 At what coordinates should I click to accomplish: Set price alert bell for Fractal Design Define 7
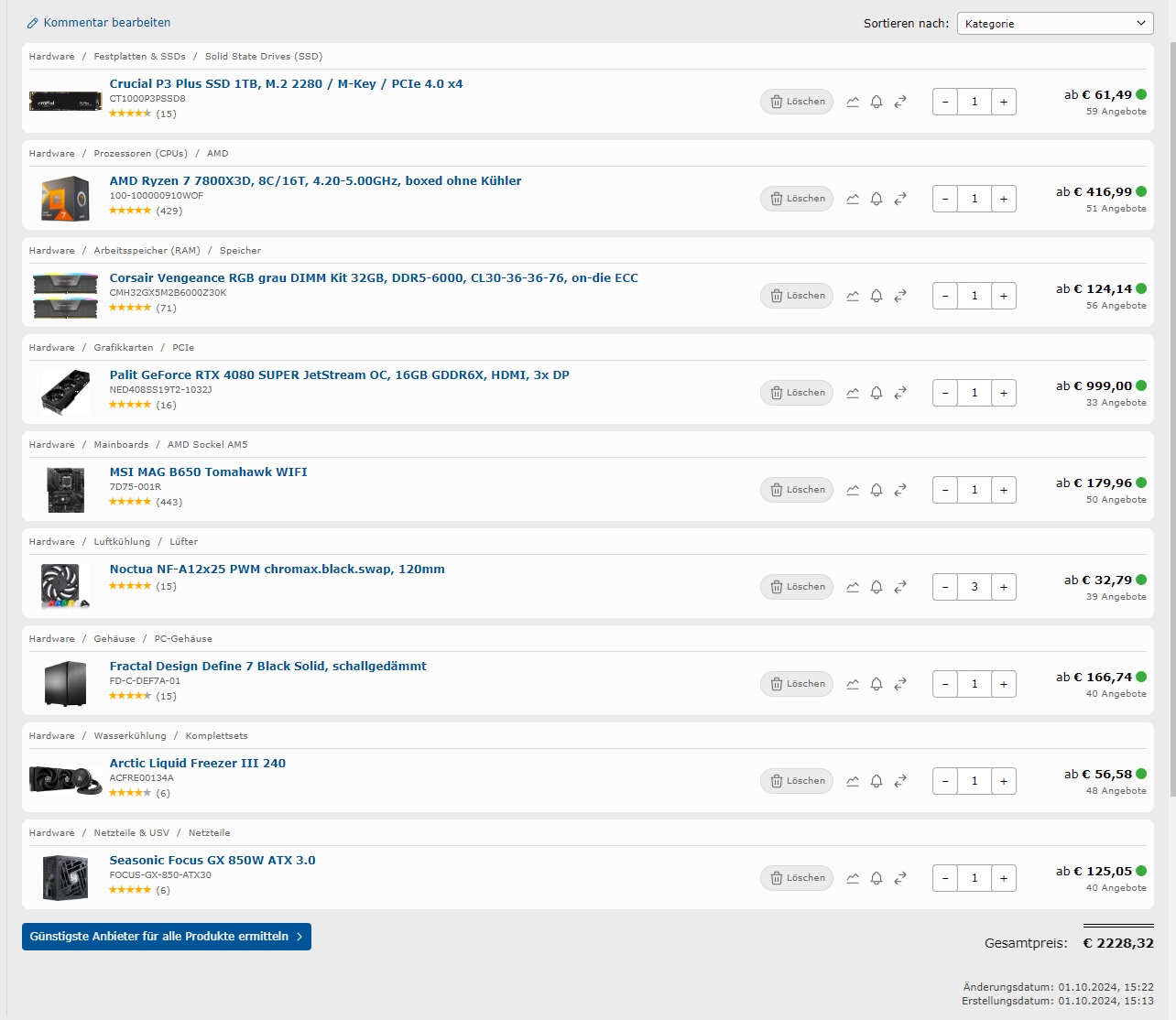[x=877, y=684]
